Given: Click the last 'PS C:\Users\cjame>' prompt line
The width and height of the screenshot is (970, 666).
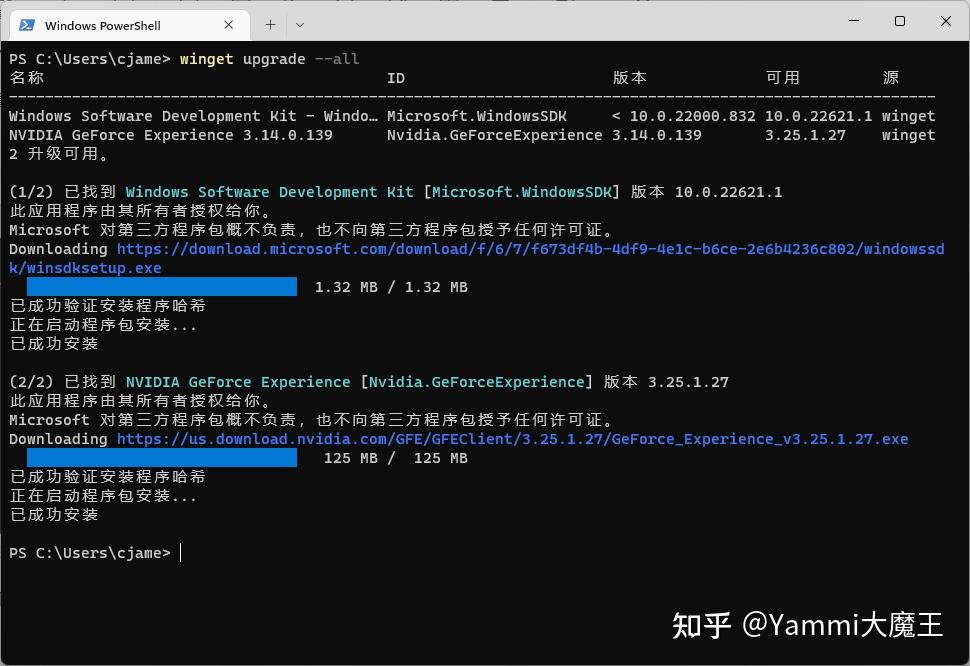Looking at the screenshot, I should 90,553.
